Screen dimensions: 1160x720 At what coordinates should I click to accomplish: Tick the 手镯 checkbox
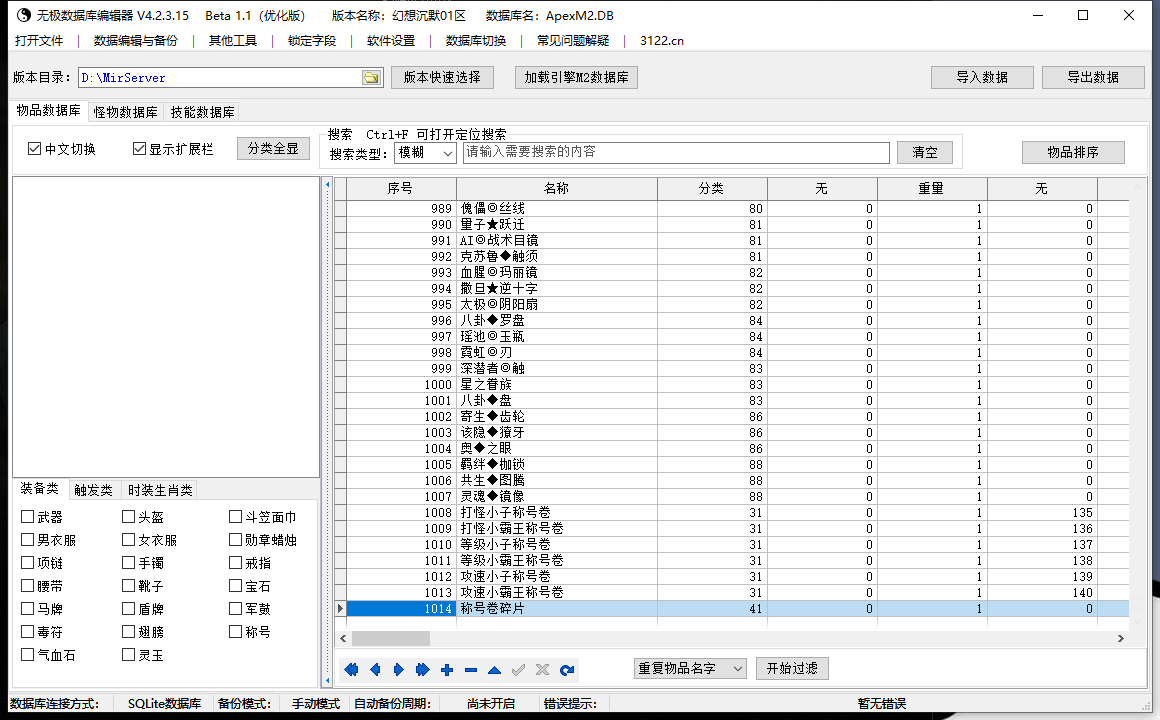click(x=129, y=562)
